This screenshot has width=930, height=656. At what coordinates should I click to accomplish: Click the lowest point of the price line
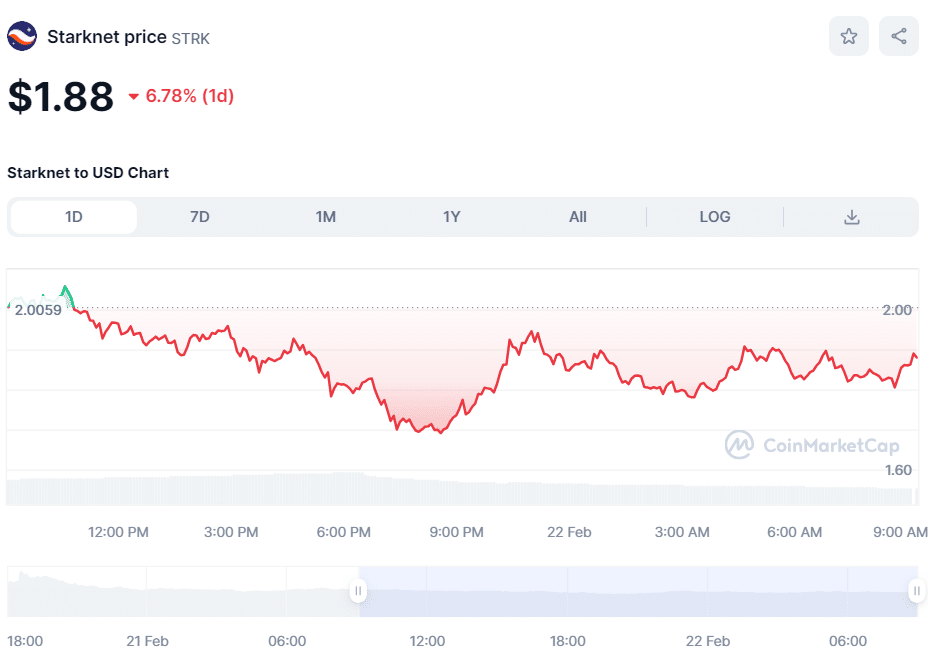440,432
